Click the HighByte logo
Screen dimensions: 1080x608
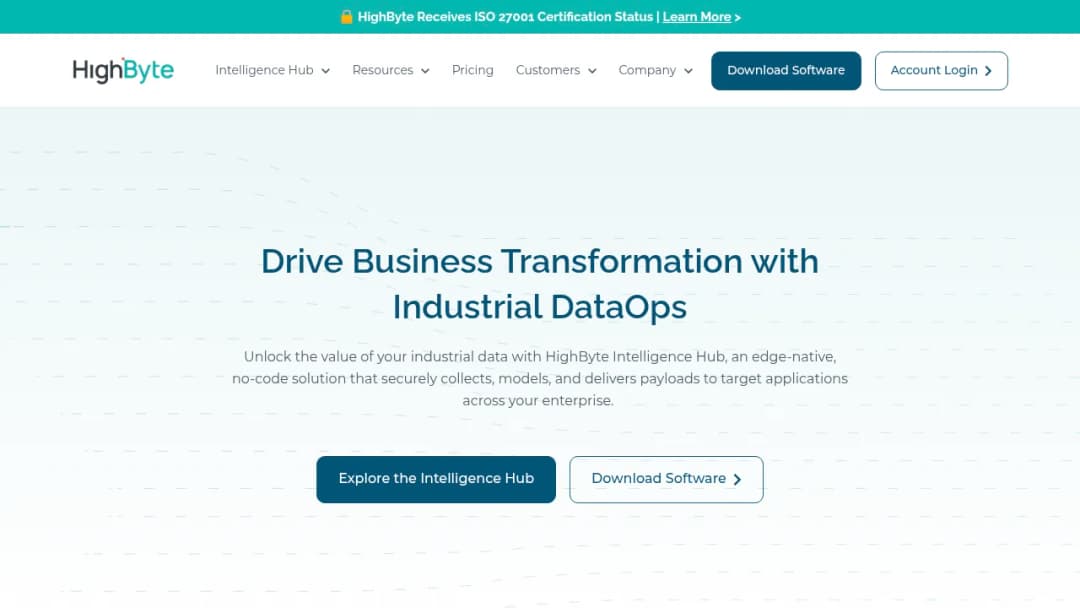pos(123,70)
